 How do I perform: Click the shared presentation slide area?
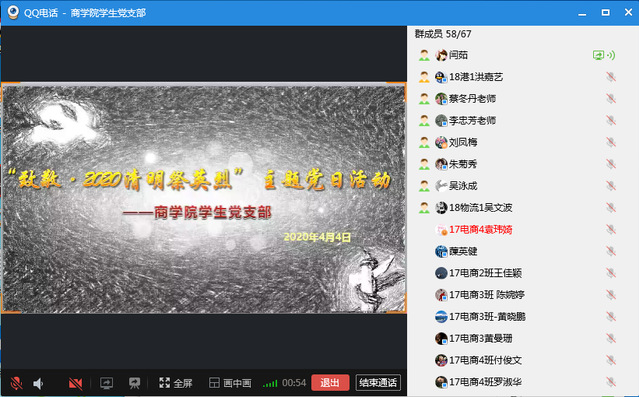(204, 198)
